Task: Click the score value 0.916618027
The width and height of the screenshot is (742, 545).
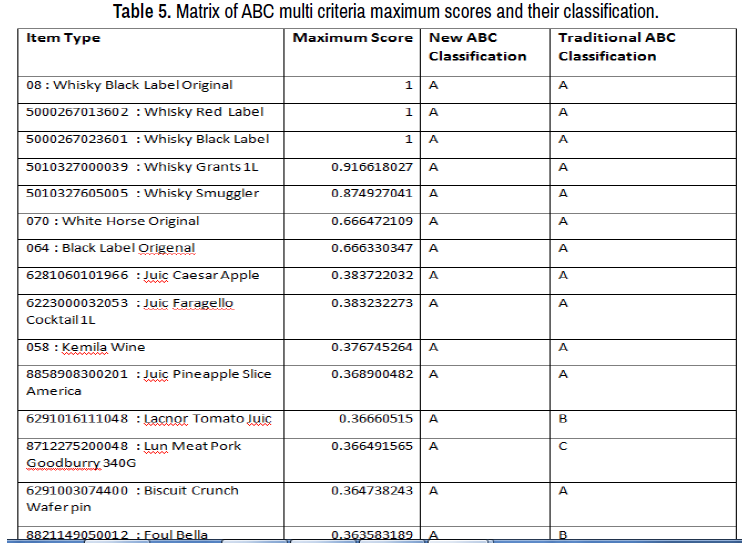Action: (371, 167)
